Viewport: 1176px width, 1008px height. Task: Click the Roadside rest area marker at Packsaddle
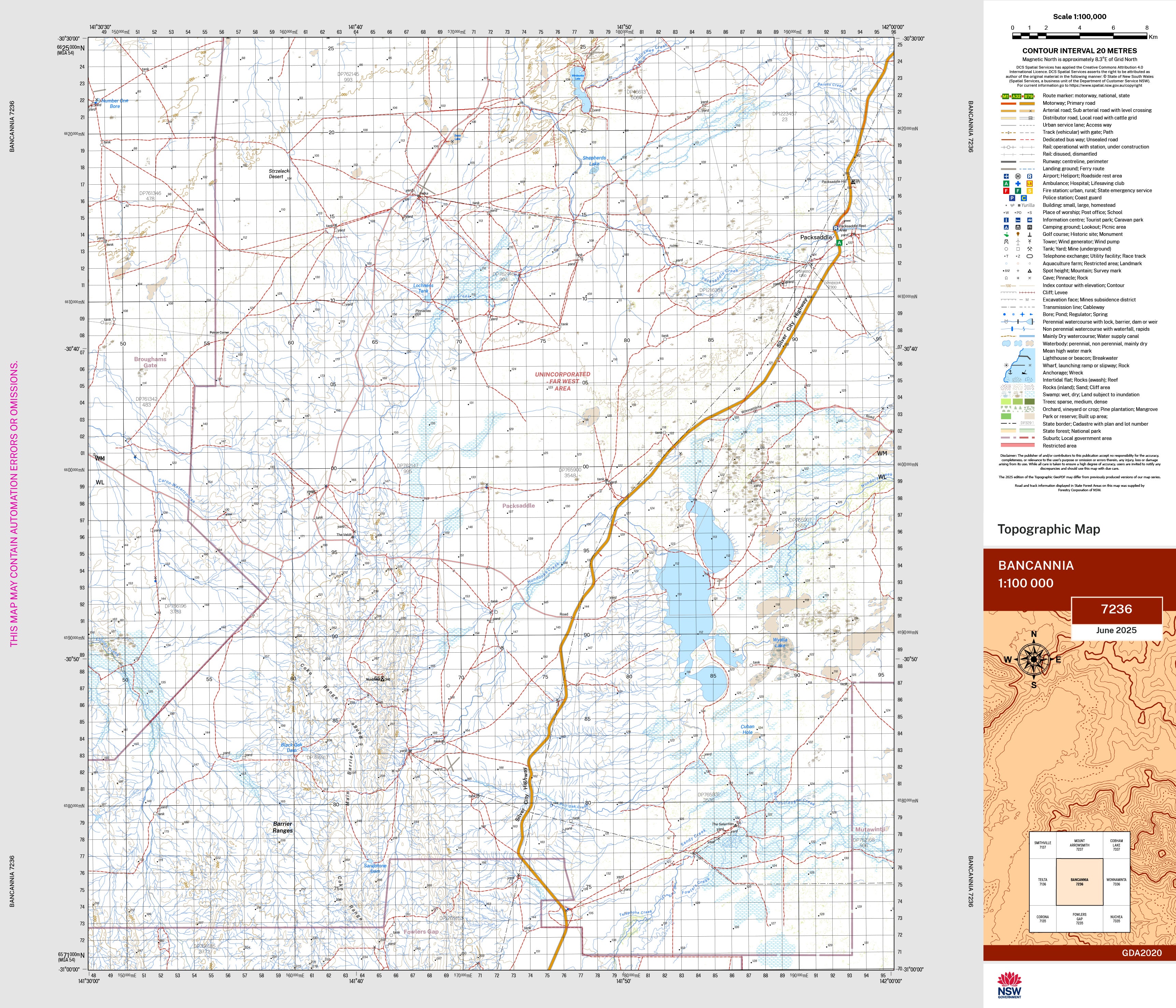(x=835, y=228)
